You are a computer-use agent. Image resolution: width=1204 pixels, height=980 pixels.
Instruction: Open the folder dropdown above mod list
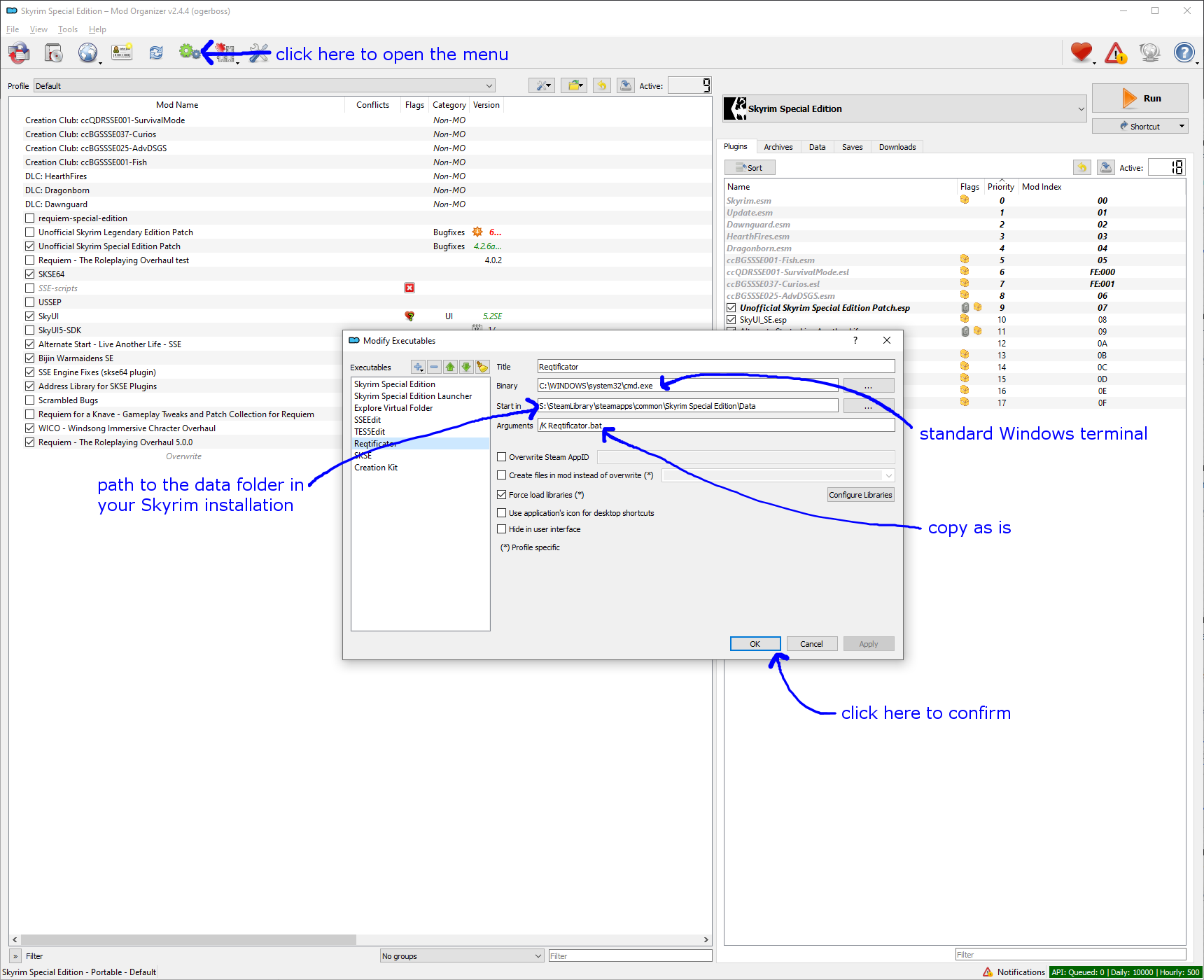pos(574,85)
